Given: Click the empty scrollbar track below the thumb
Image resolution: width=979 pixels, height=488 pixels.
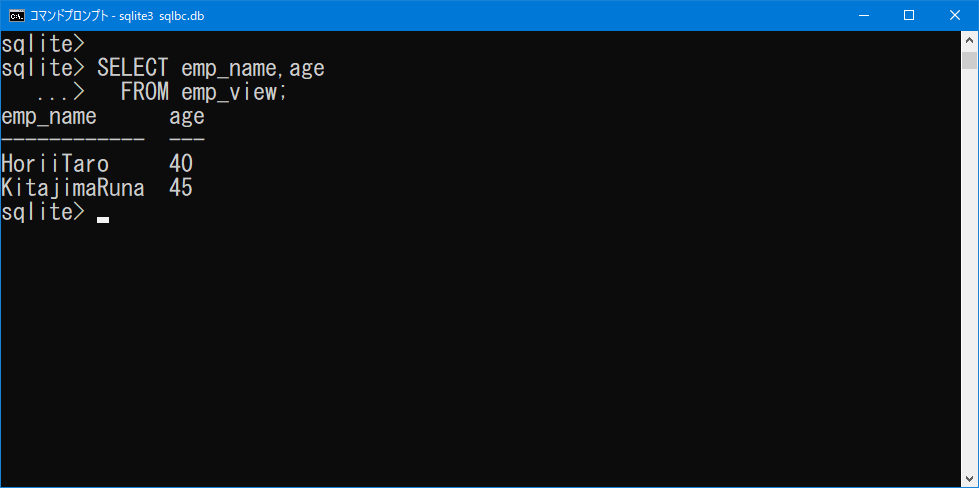Looking at the screenshot, I should [969, 268].
